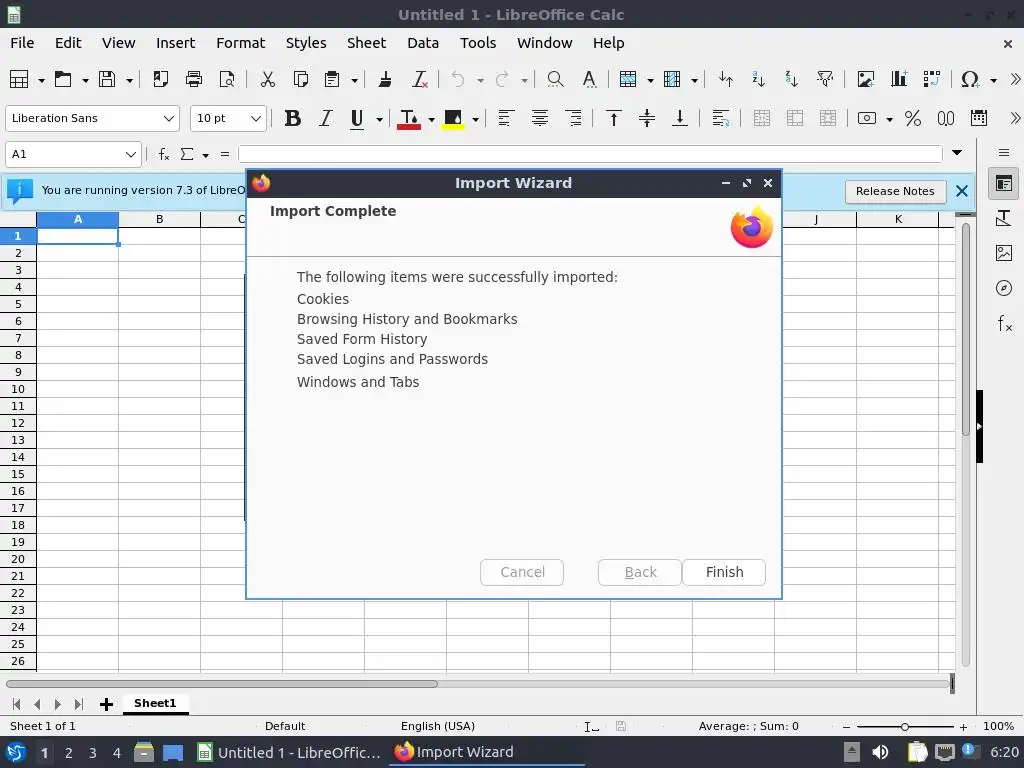
Task: Click the Sum sigma icon
Action: (x=187, y=155)
